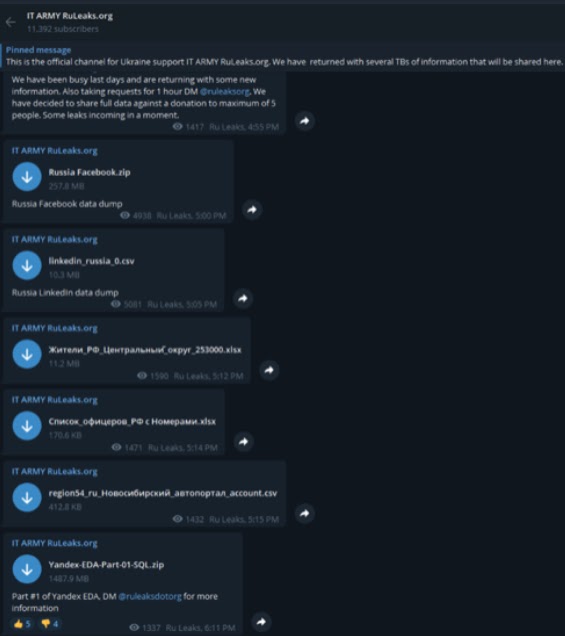This screenshot has height=636, width=565.
Task: Download Список_офицеров_РФ xlsx file
Action: pyautogui.click(x=27, y=426)
